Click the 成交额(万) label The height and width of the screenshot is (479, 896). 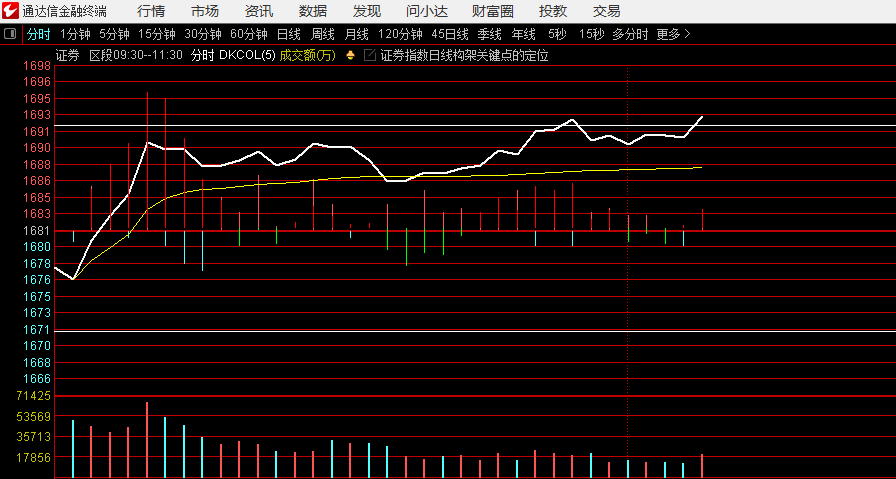(307, 55)
